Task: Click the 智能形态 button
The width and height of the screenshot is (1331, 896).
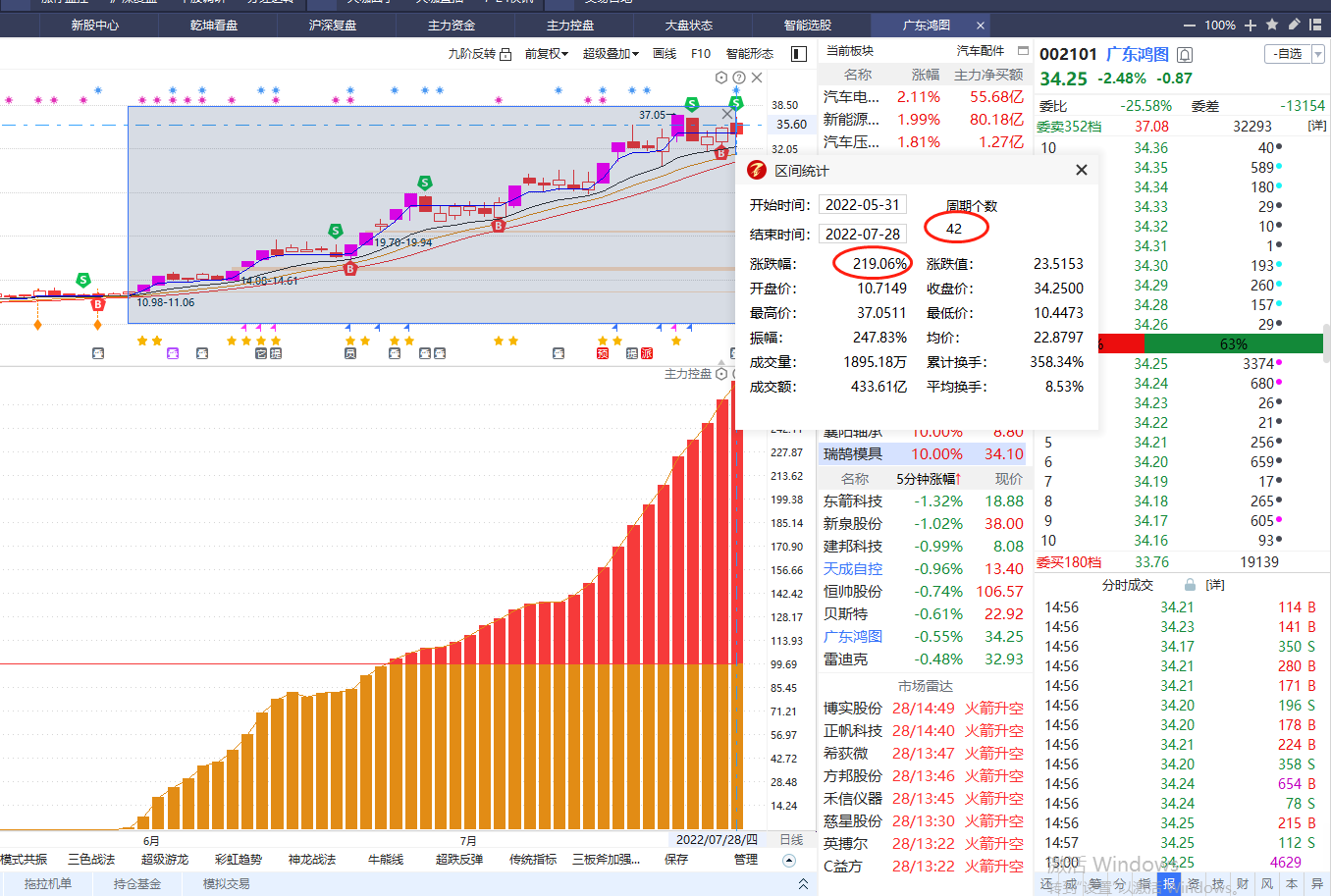Action: pyautogui.click(x=750, y=54)
